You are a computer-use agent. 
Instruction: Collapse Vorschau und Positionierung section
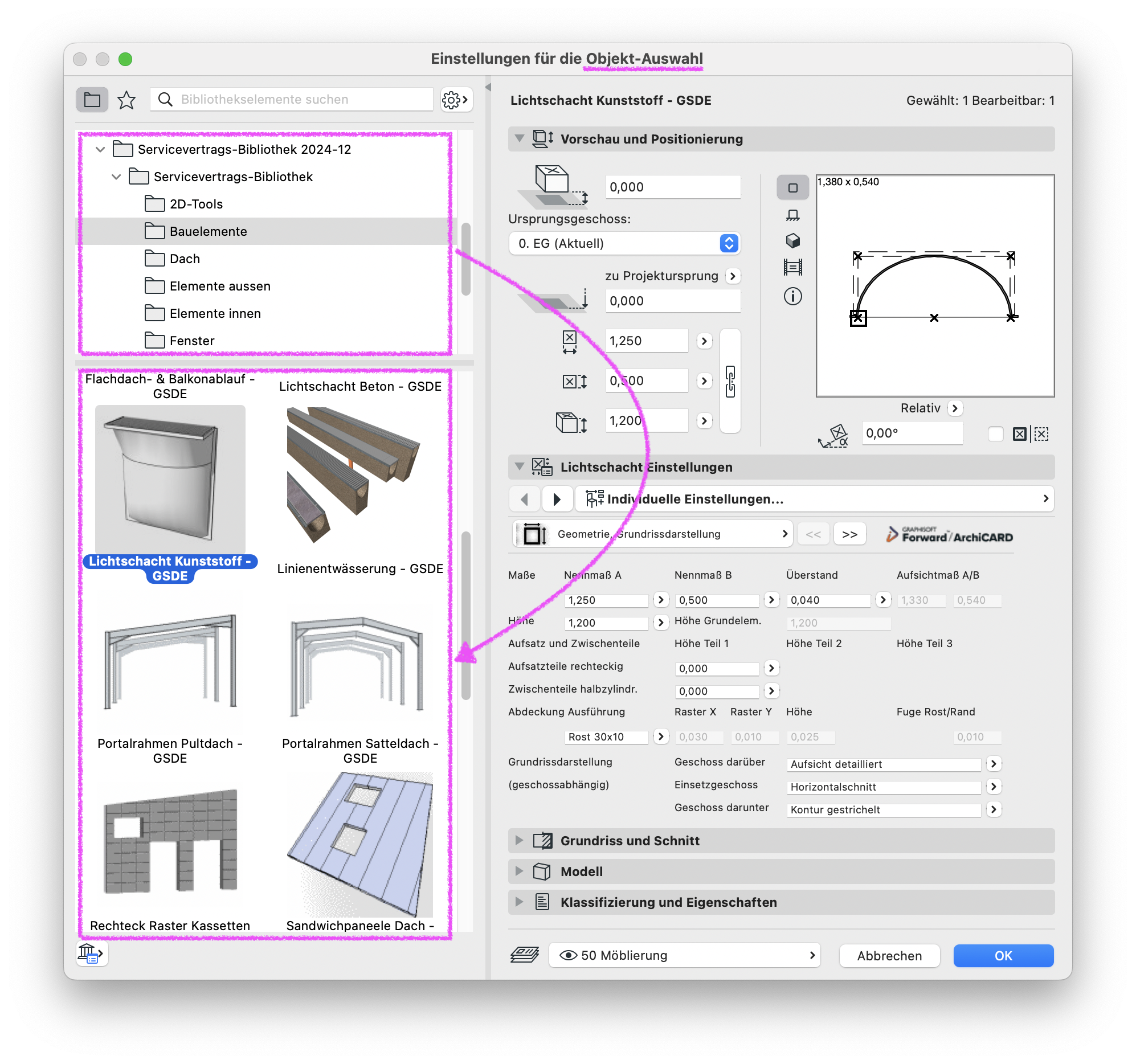520,138
